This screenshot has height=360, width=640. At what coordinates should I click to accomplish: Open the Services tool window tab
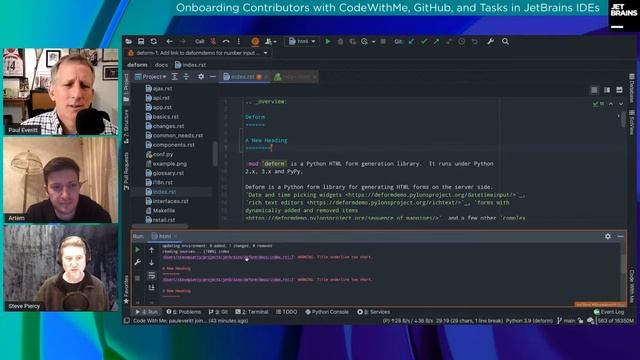tap(373, 312)
